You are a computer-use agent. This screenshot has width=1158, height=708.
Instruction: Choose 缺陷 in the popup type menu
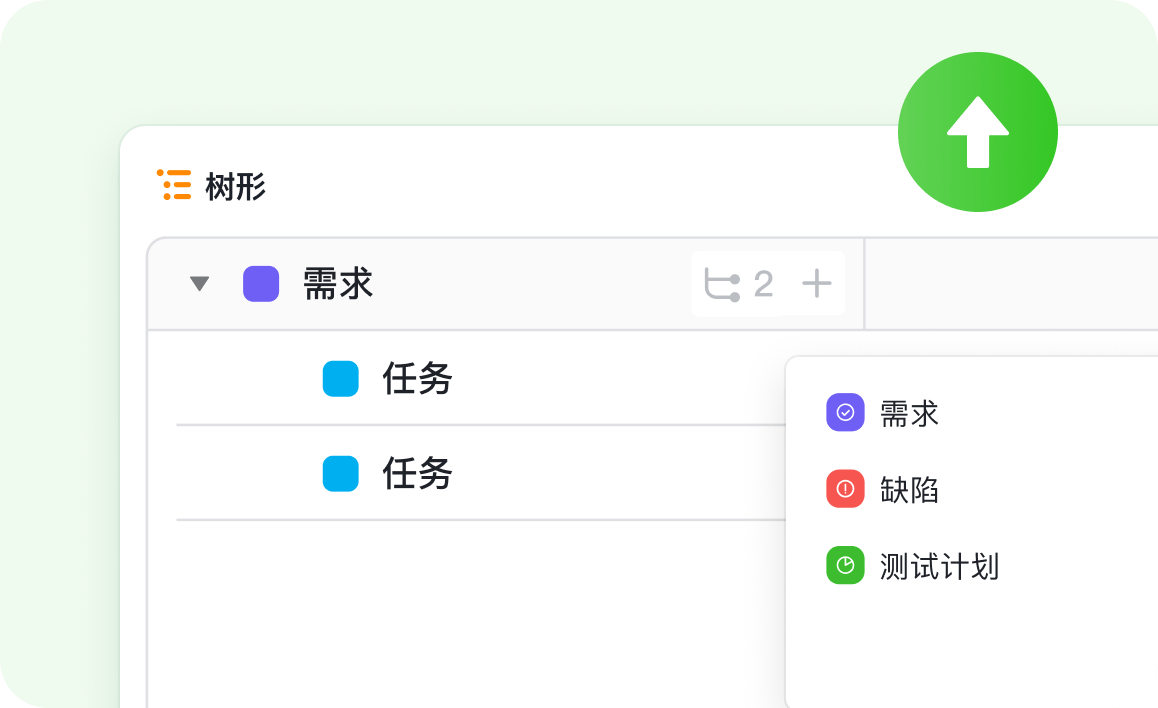(909, 490)
